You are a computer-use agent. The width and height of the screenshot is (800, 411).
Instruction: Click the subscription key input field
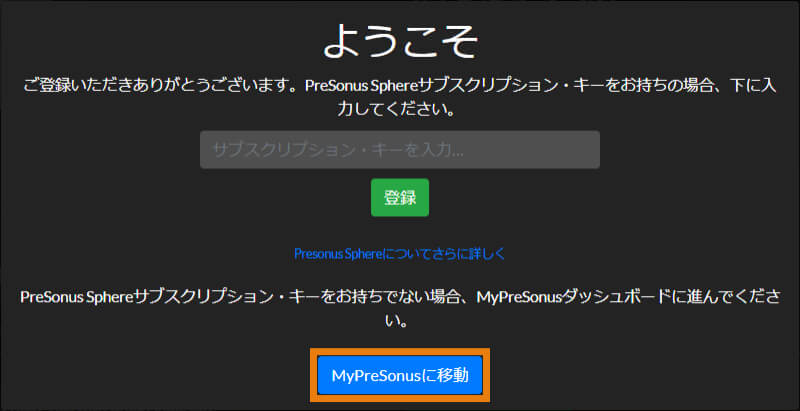coord(399,149)
